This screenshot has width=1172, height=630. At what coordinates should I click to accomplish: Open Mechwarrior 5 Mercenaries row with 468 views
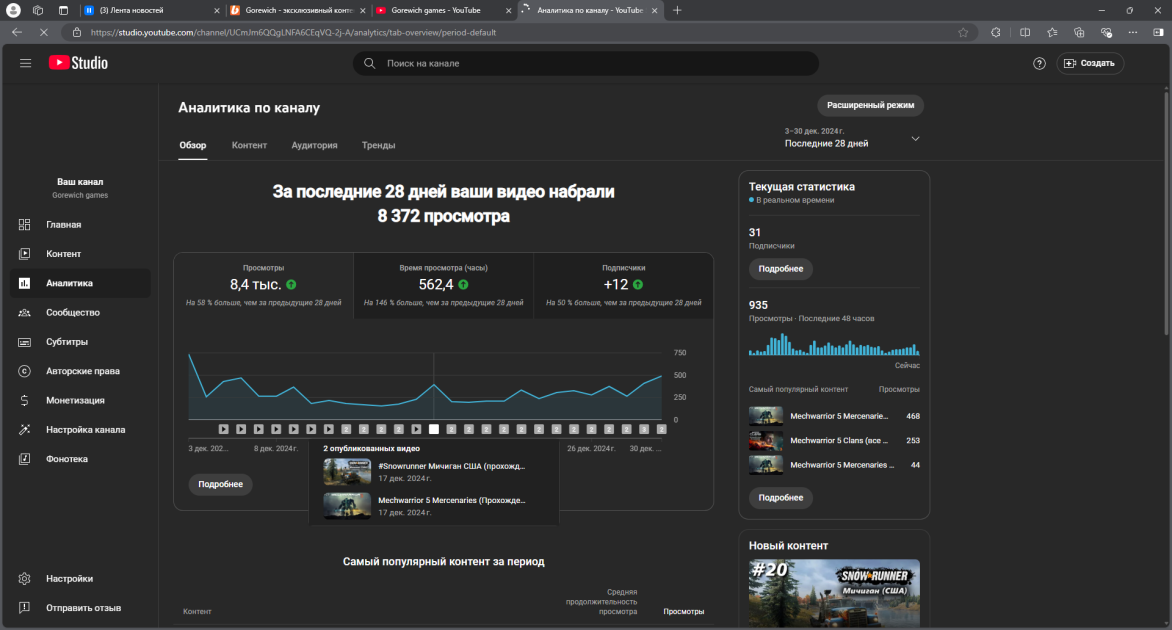[834, 416]
